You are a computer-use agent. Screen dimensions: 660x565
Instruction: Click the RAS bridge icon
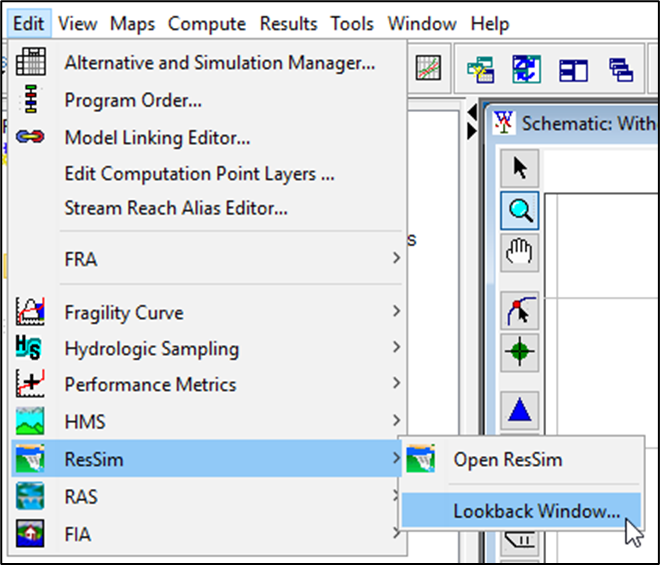tap(30, 496)
